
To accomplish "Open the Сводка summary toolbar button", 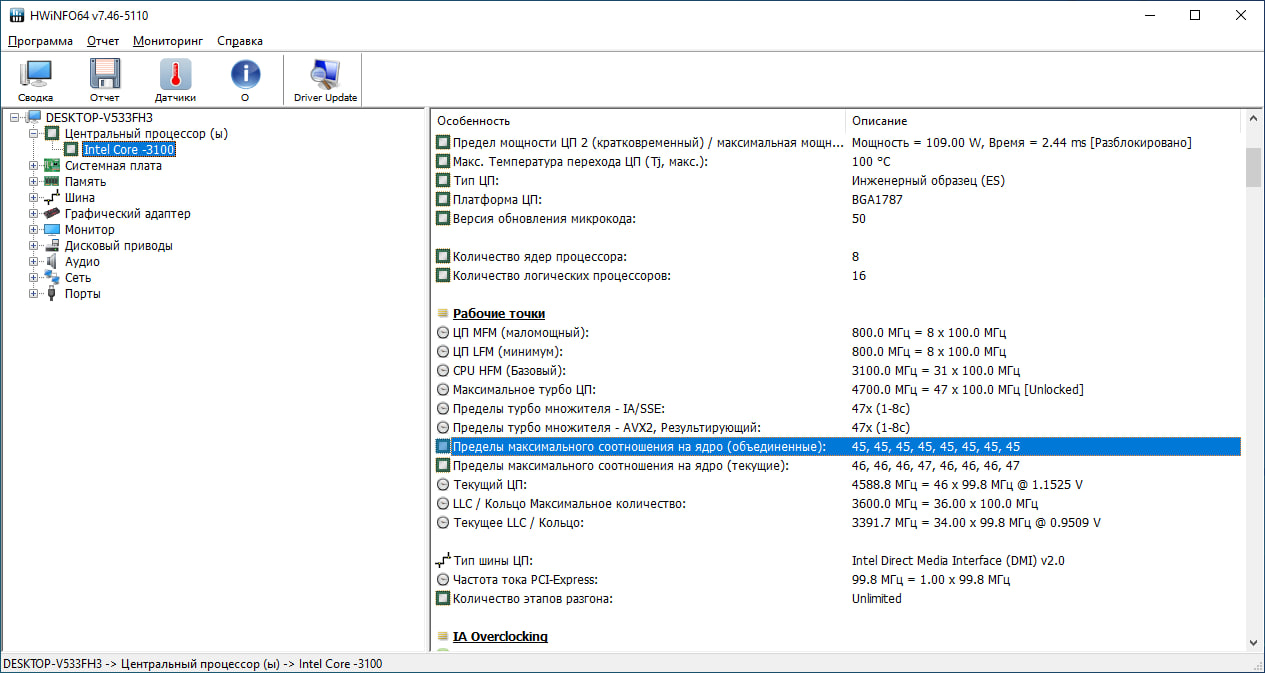I will point(35,80).
